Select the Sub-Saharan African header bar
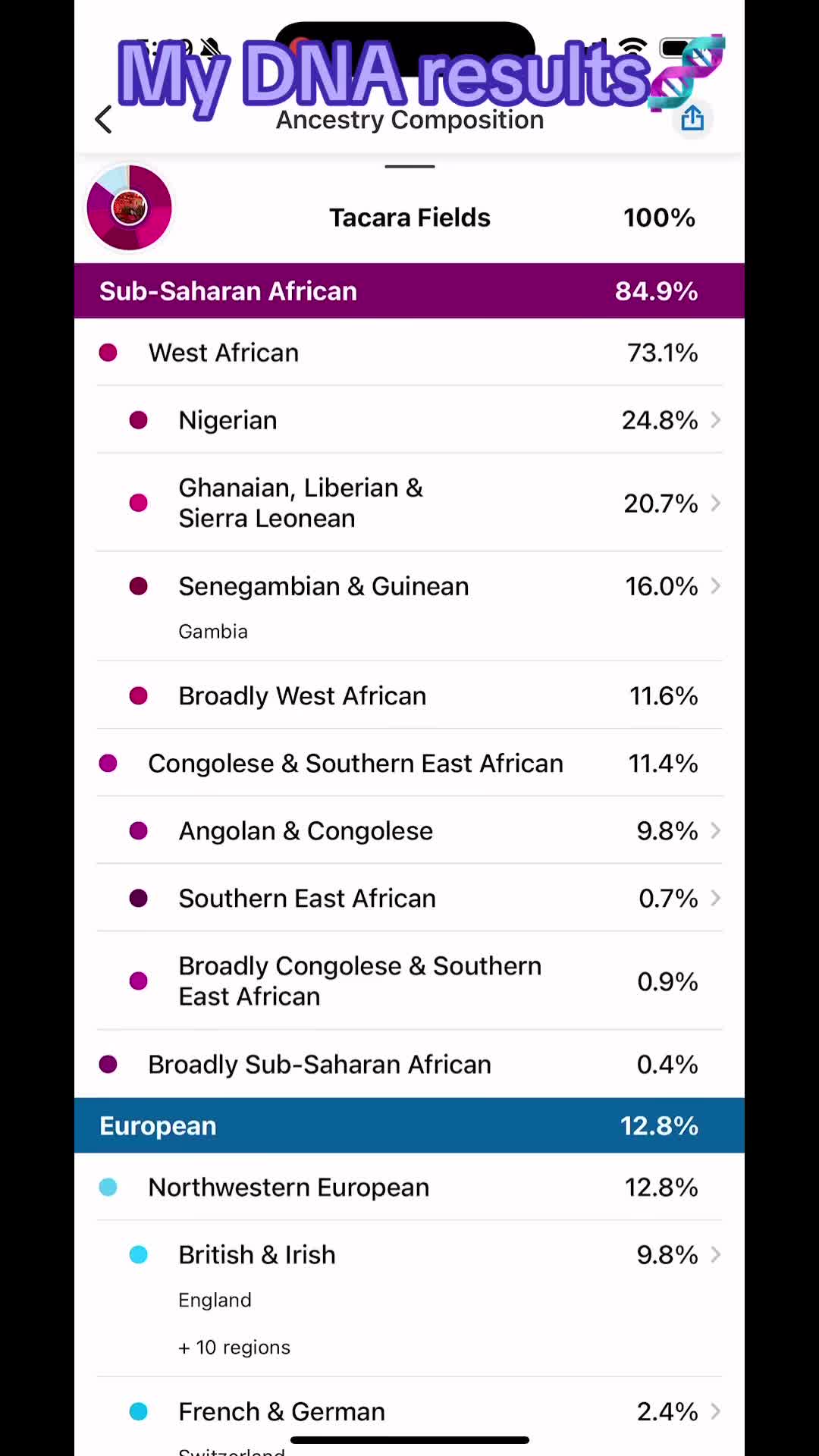Screen dimensions: 819x1456 (x=409, y=291)
